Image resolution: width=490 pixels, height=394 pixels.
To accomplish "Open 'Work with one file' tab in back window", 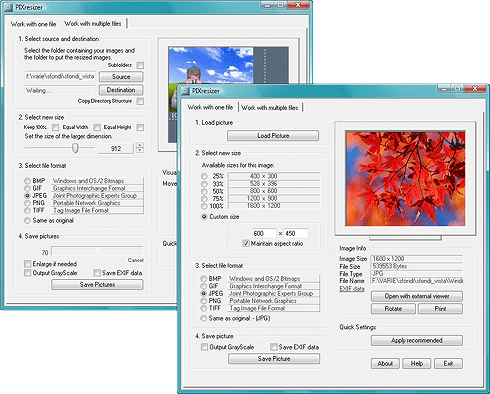I will click(34, 24).
